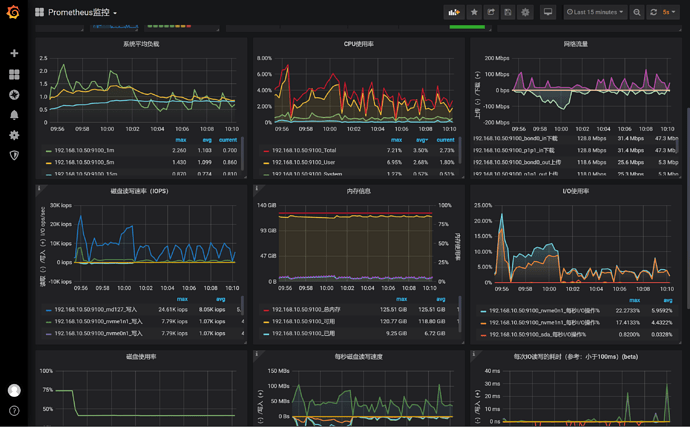
Task: Open the Create plus menu in sidebar
Action: [x=14, y=53]
